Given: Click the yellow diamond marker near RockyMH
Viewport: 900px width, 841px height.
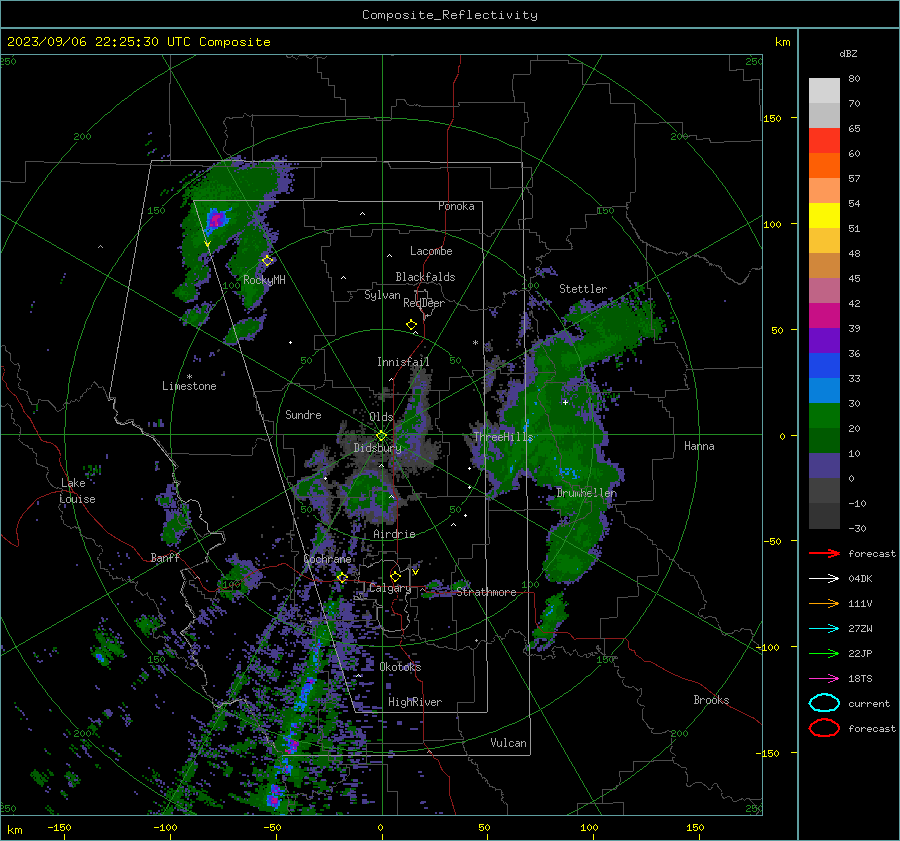Looking at the screenshot, I should click(x=267, y=261).
